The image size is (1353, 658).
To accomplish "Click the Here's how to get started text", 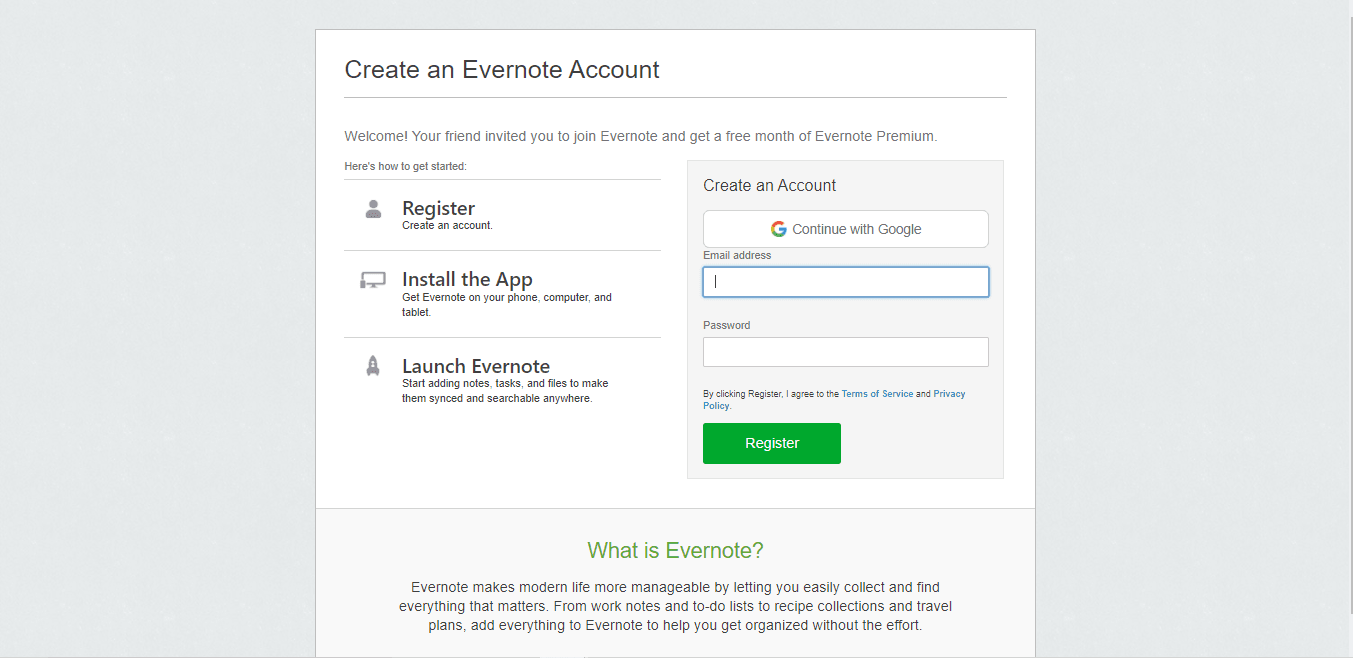I will (x=405, y=166).
